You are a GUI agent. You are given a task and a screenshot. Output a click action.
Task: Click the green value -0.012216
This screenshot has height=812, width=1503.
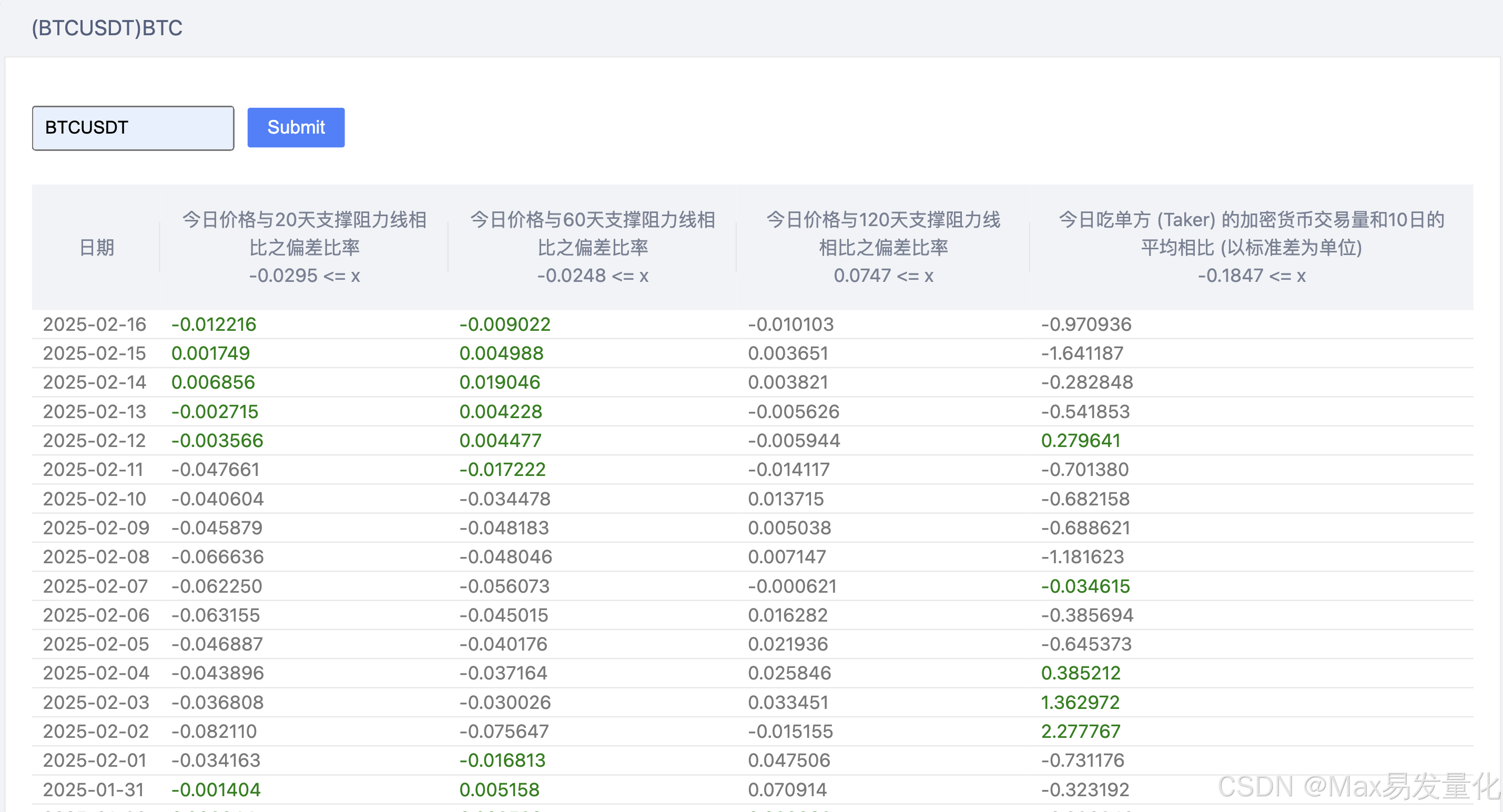214,324
